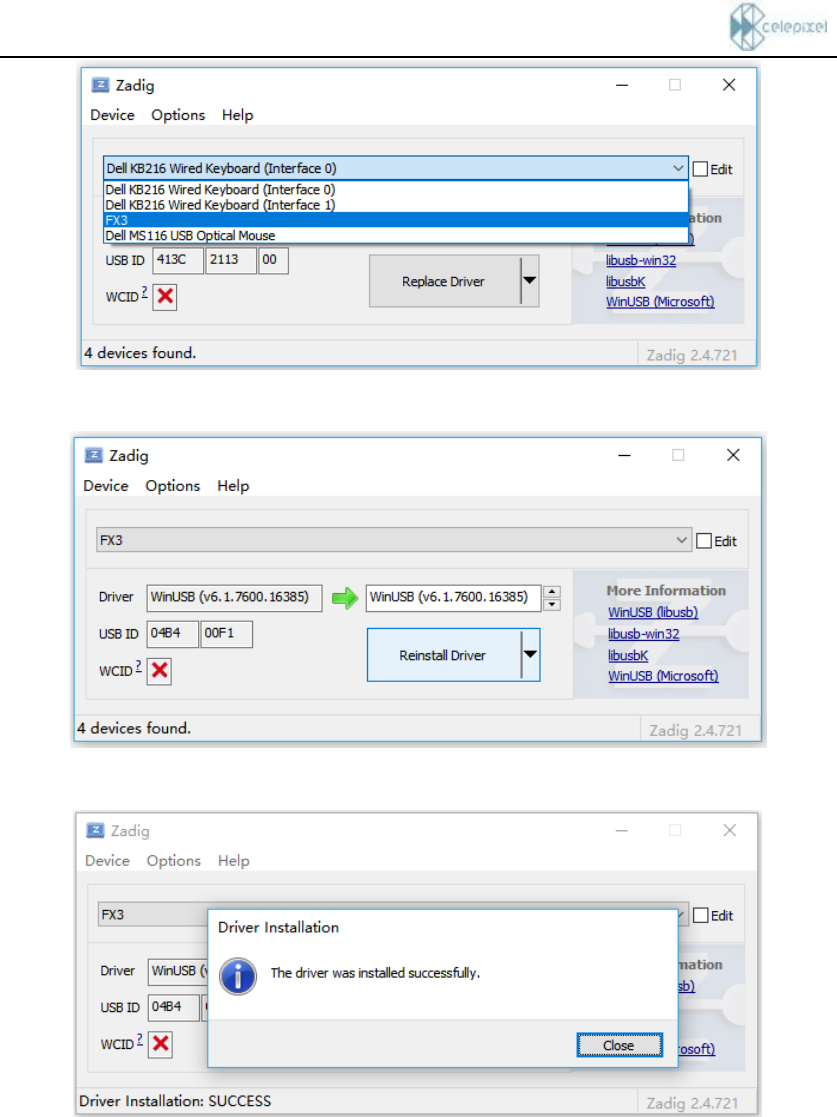Click the green arrow between driver fields
This screenshot has width=837, height=1117.
pos(345,598)
